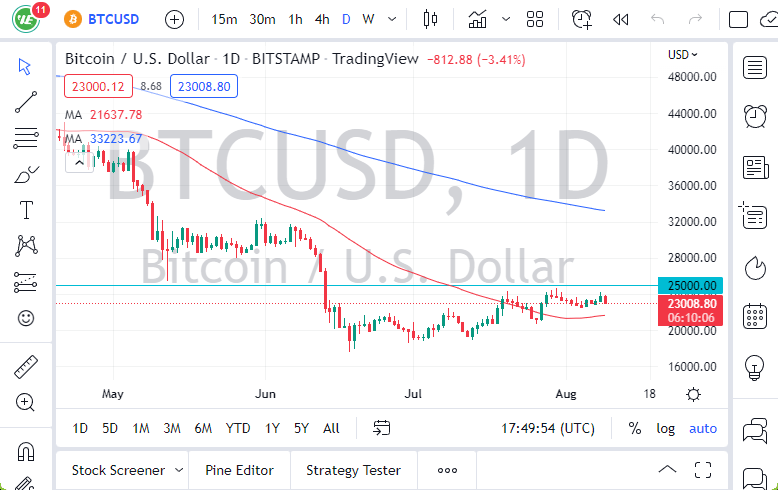Click the Zoom In magnifier tool
Viewport: 778px width, 490px height.
(x=26, y=402)
